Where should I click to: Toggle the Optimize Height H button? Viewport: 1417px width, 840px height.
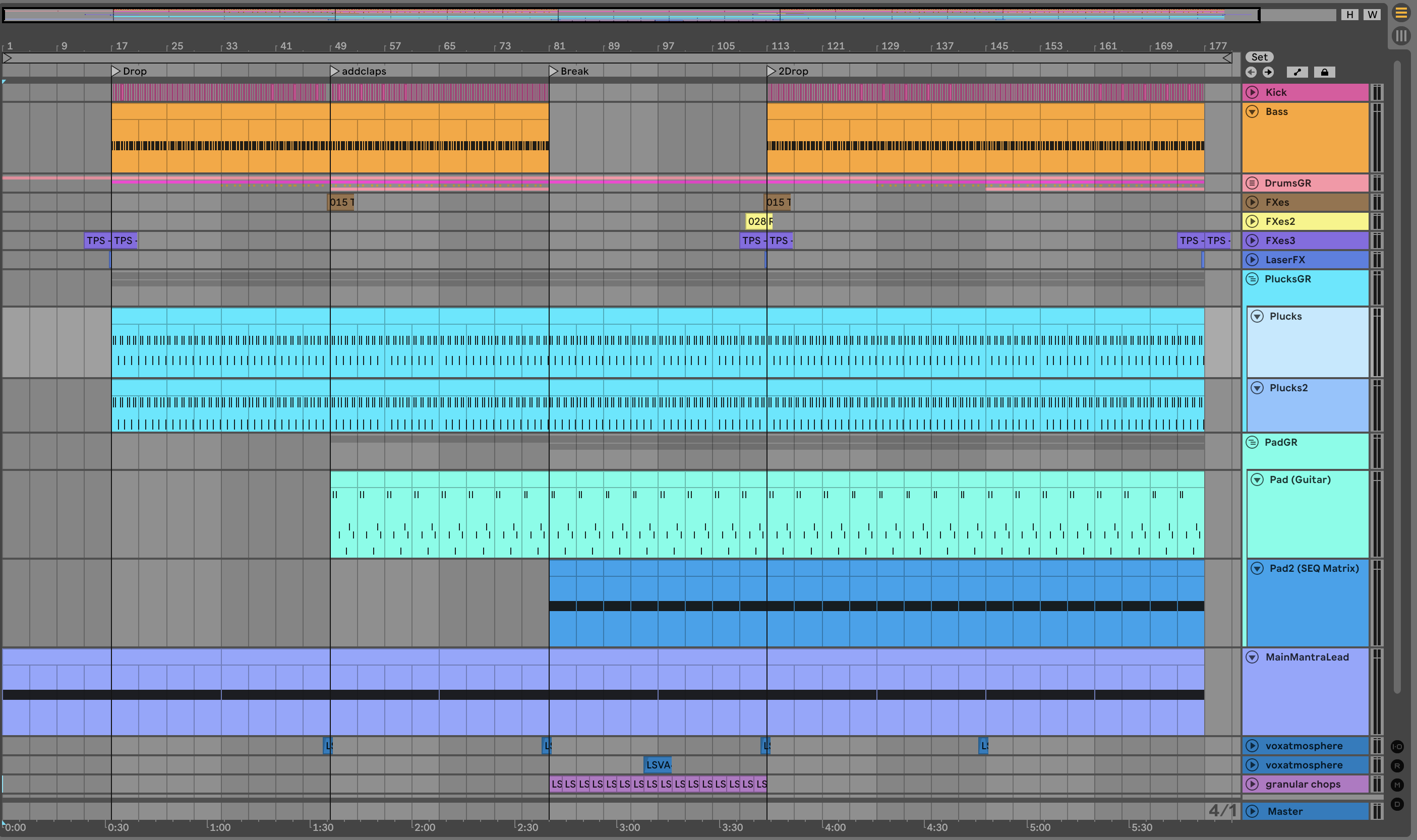[1349, 15]
